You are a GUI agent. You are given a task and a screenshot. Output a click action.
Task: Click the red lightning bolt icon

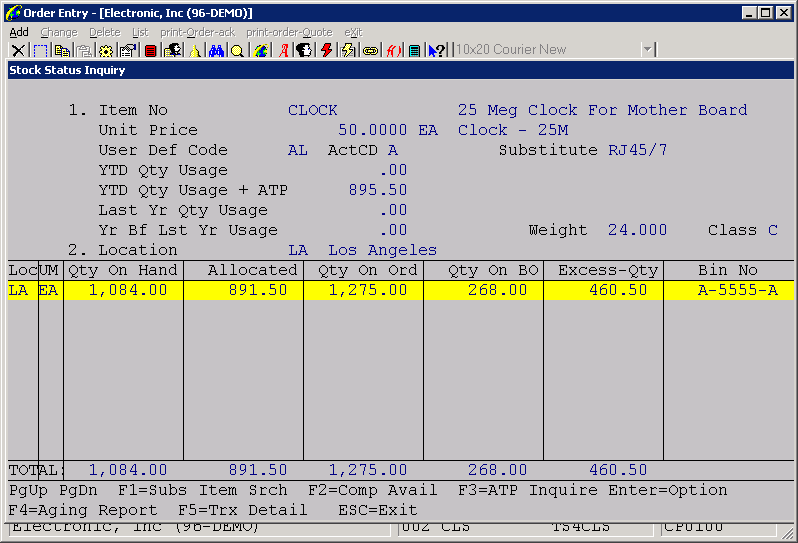pos(326,50)
